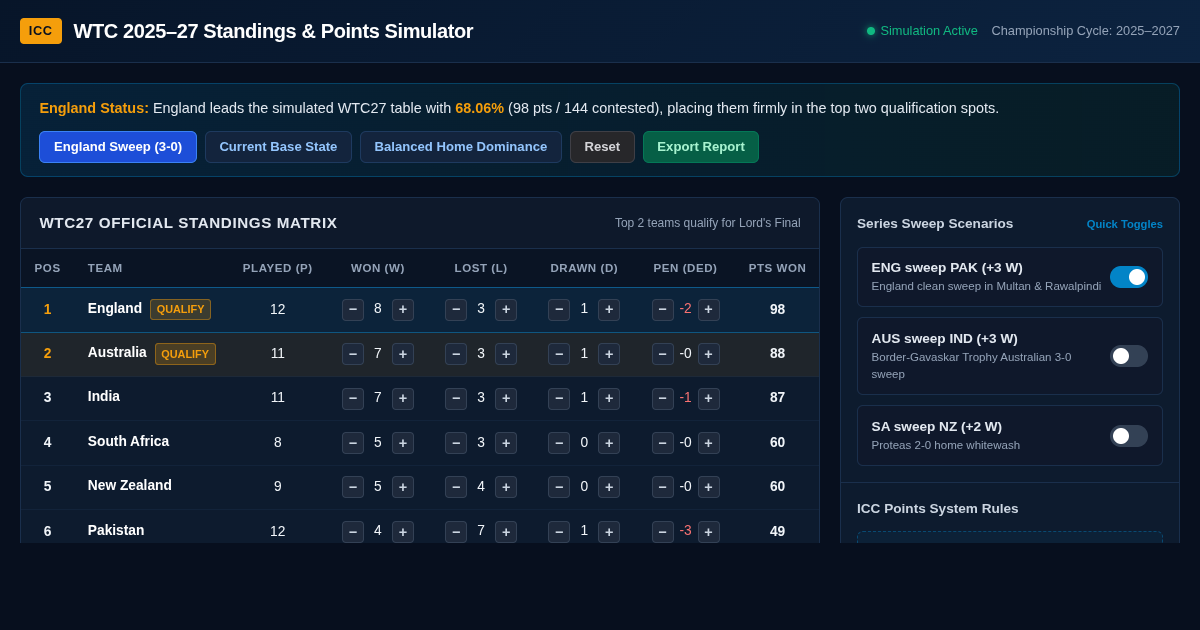Select the PLAYED (P) column header
Image resolution: width=1200 pixels, height=630 pixels.
coord(278,268)
